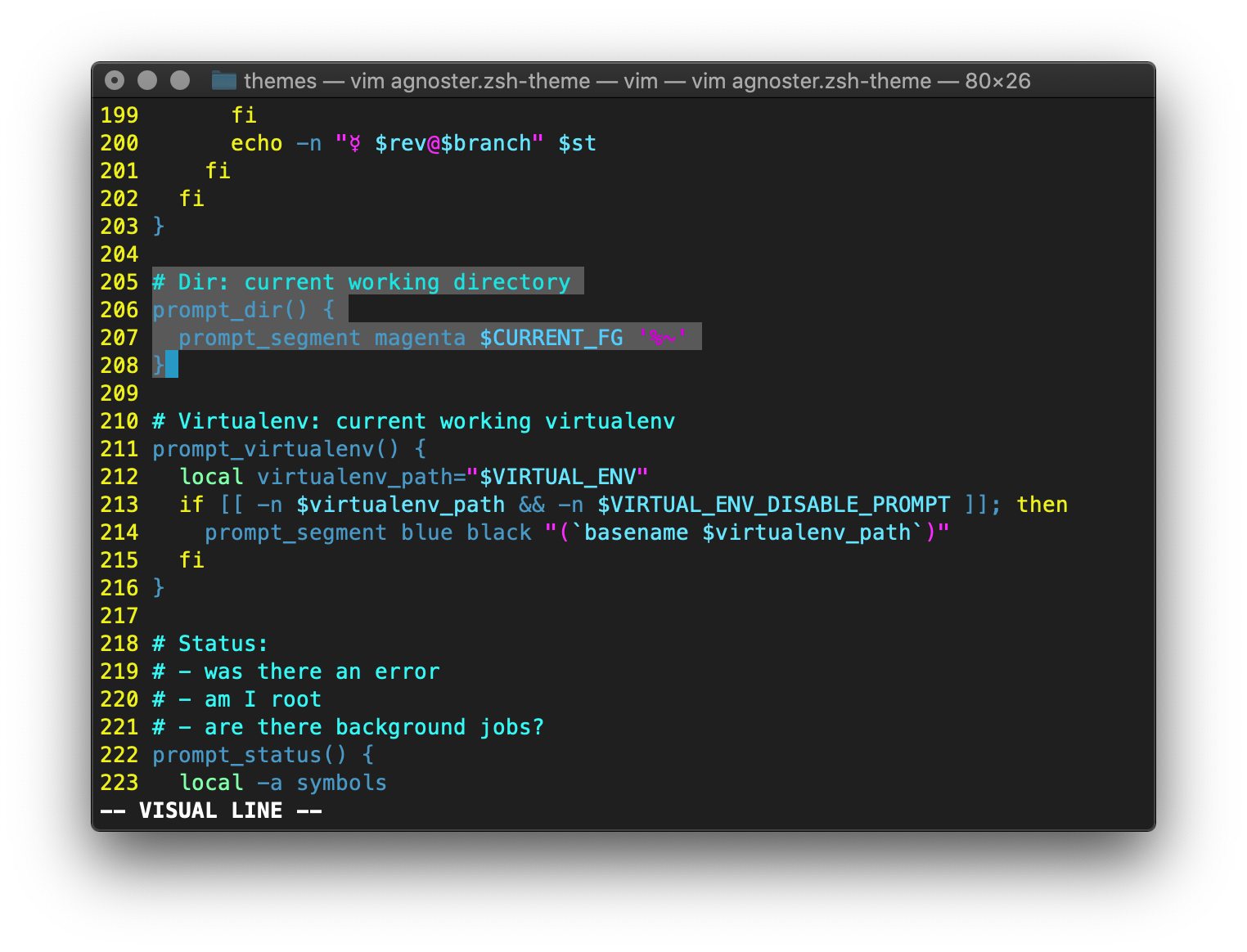The height and width of the screenshot is (952, 1247).
Task: Click the mercury symbol on line 200
Action: coord(355,144)
